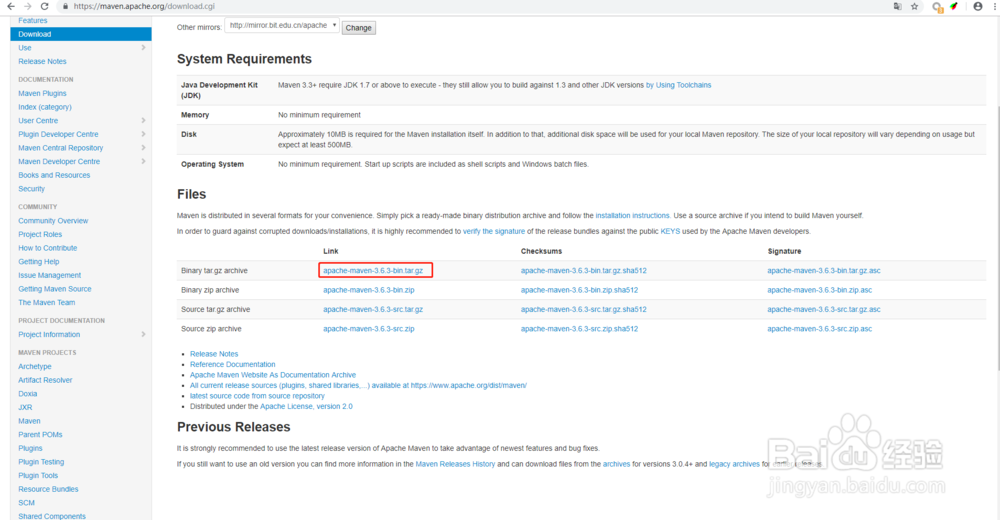Screen dimensions: 1000x520
Task: Open Plugin Testing sidebar link
Action: [x=41, y=462]
